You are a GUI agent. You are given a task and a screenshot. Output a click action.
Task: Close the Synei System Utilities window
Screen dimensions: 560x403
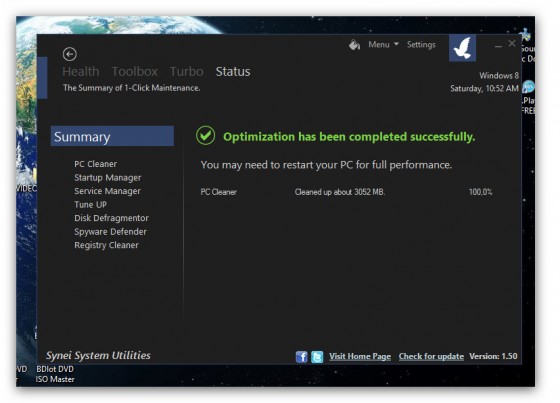pos(512,43)
